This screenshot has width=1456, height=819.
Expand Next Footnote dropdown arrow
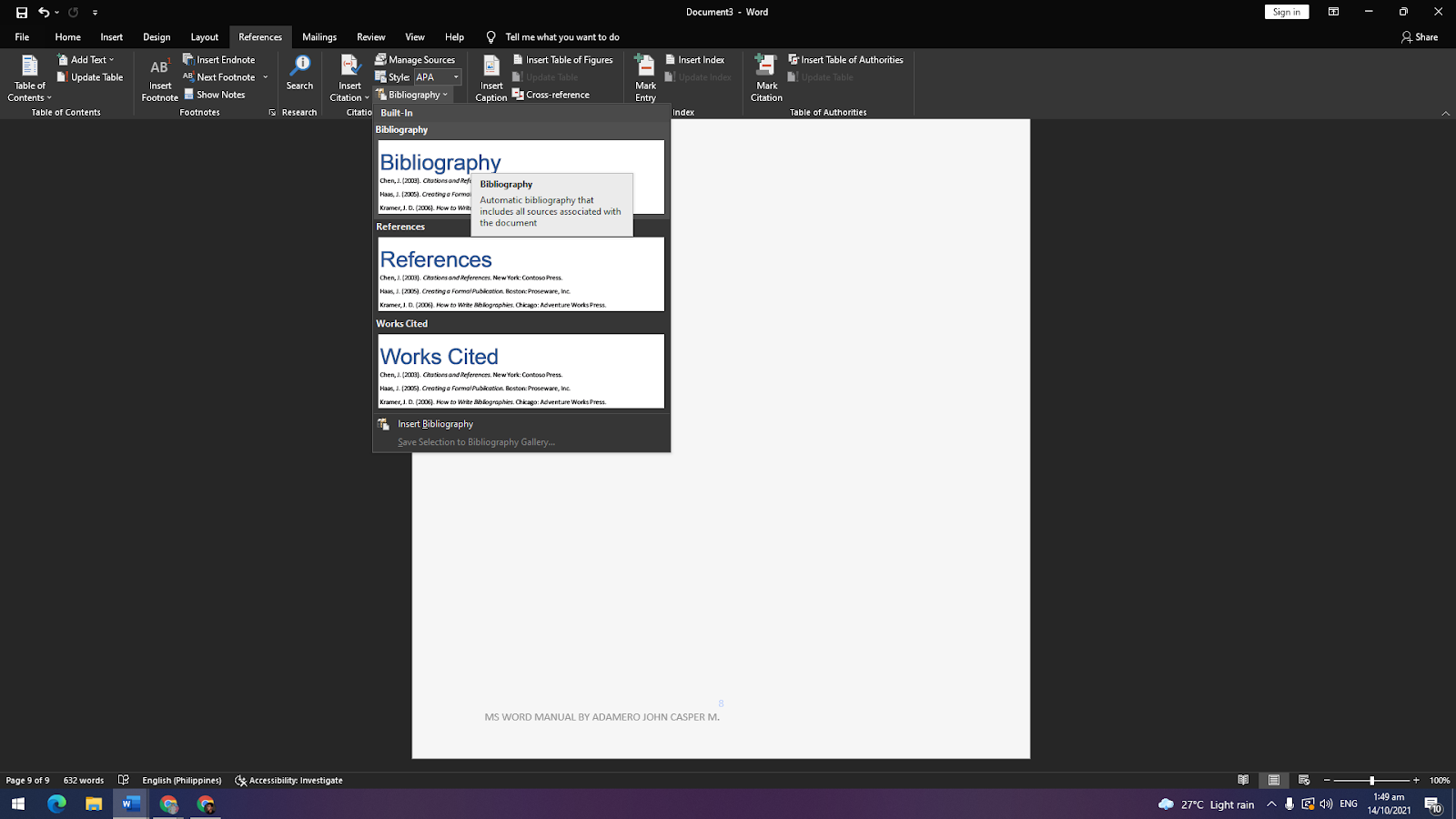266,77
